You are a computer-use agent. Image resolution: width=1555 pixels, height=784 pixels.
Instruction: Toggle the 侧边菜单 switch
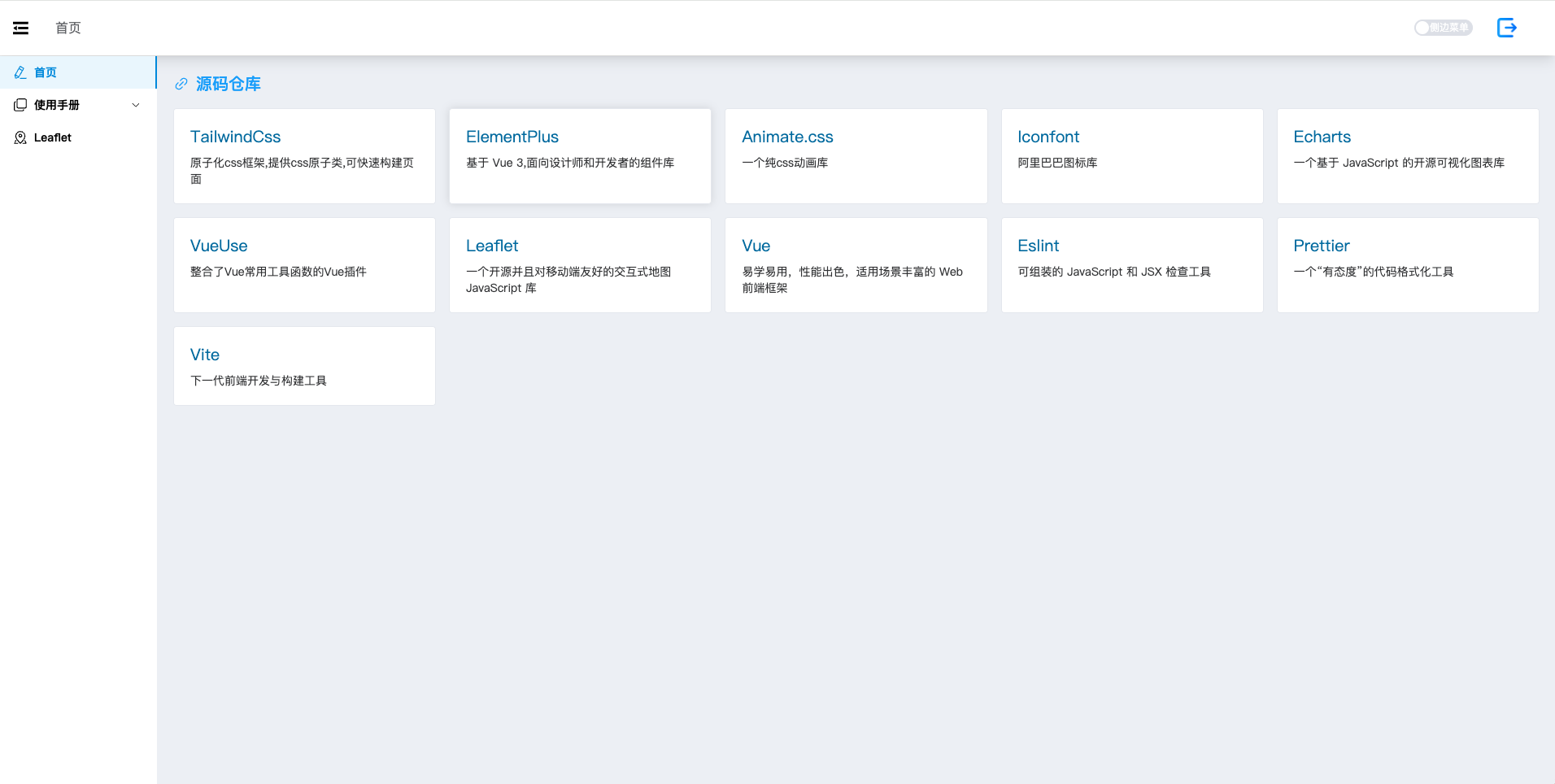point(1443,28)
